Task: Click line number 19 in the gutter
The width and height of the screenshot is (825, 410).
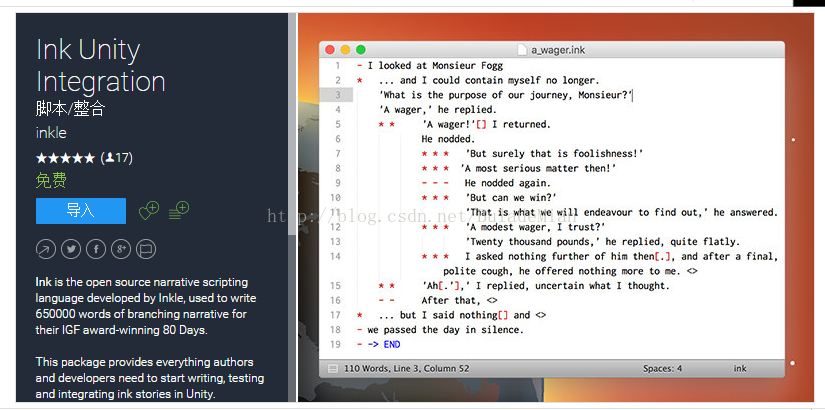Action: tap(336, 345)
